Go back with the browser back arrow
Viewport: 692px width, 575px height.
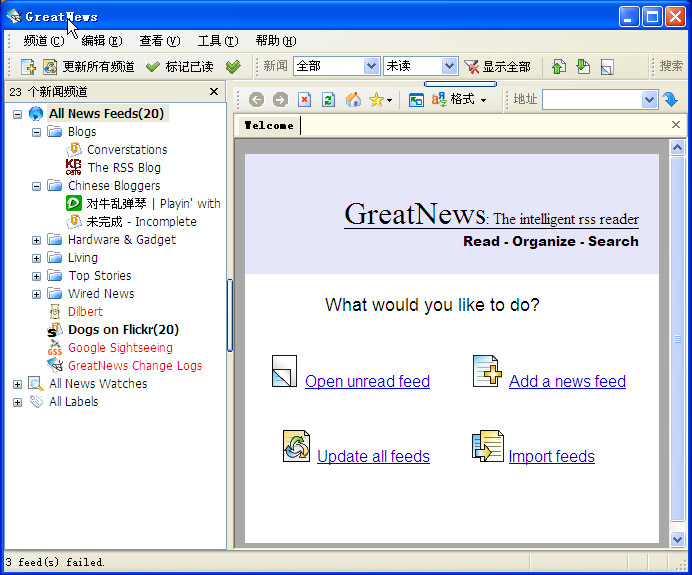256,100
